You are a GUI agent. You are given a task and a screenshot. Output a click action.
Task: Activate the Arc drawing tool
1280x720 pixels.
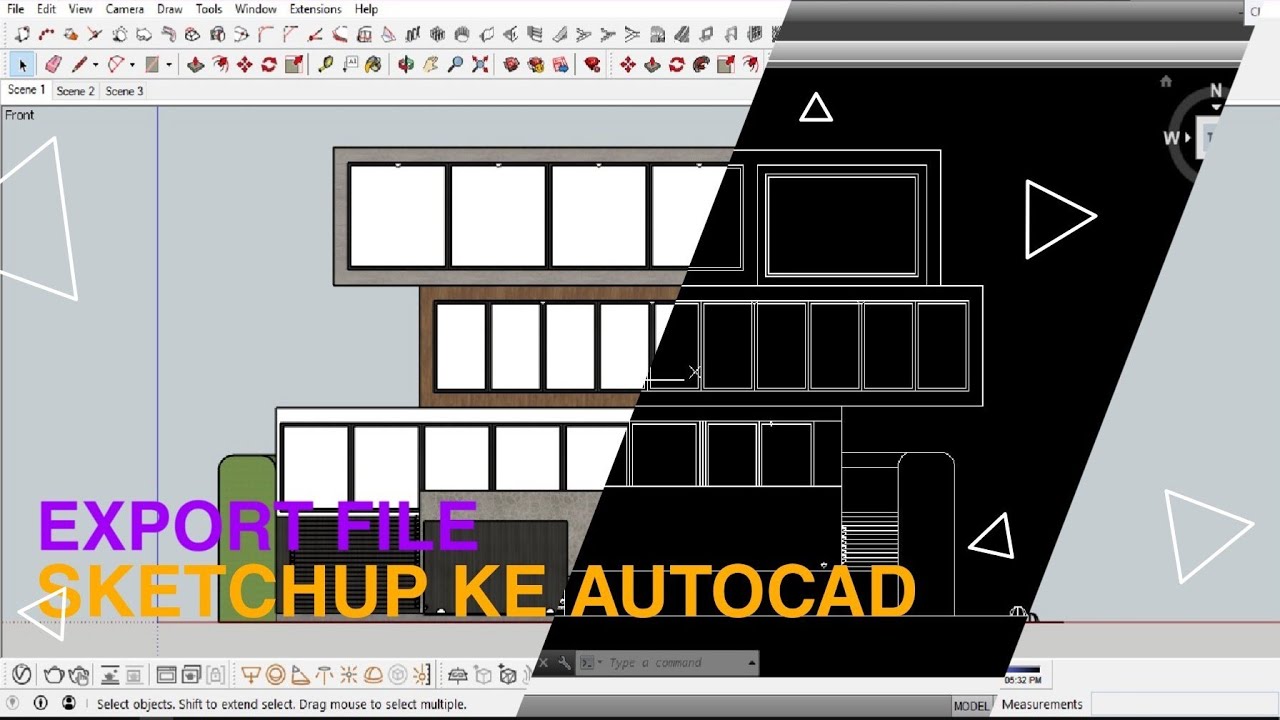coord(117,65)
